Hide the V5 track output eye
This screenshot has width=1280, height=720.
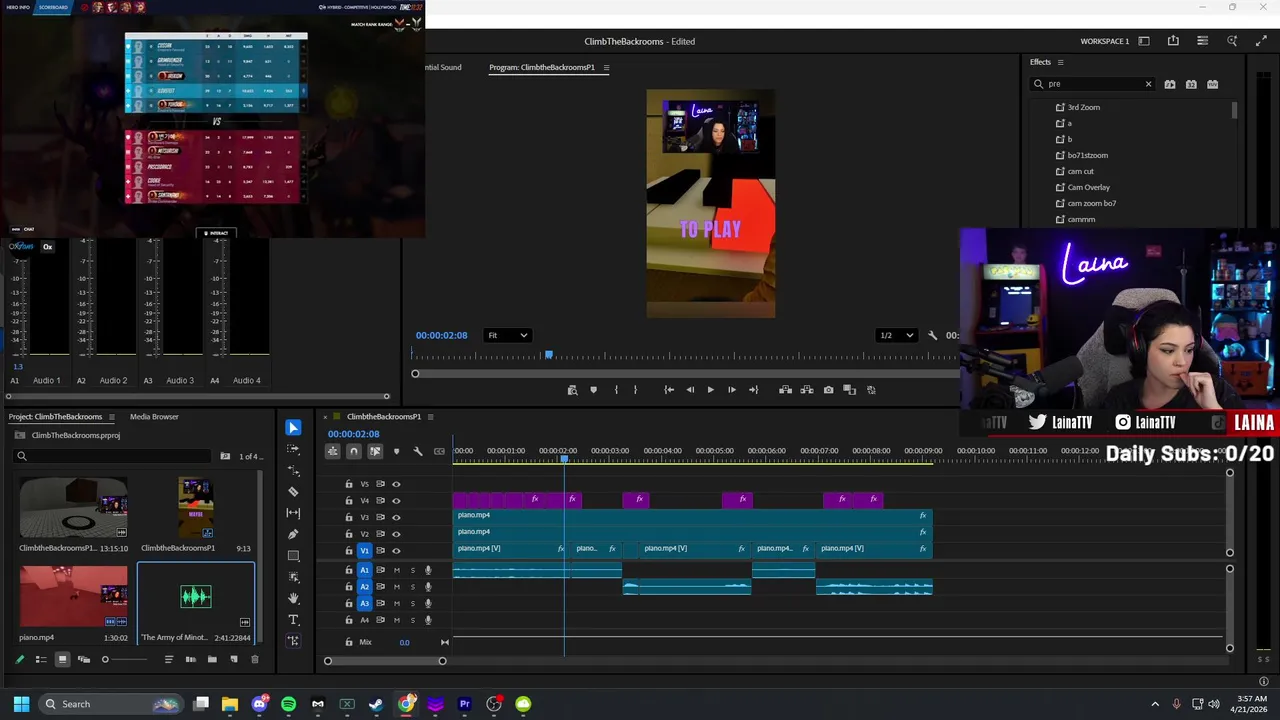click(396, 484)
